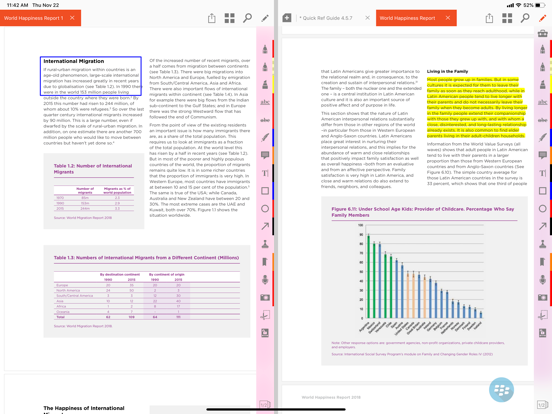Viewport: 552px width, 414px height.
Task: Select strikethrough text tool in right toolbar
Action: (x=542, y=120)
